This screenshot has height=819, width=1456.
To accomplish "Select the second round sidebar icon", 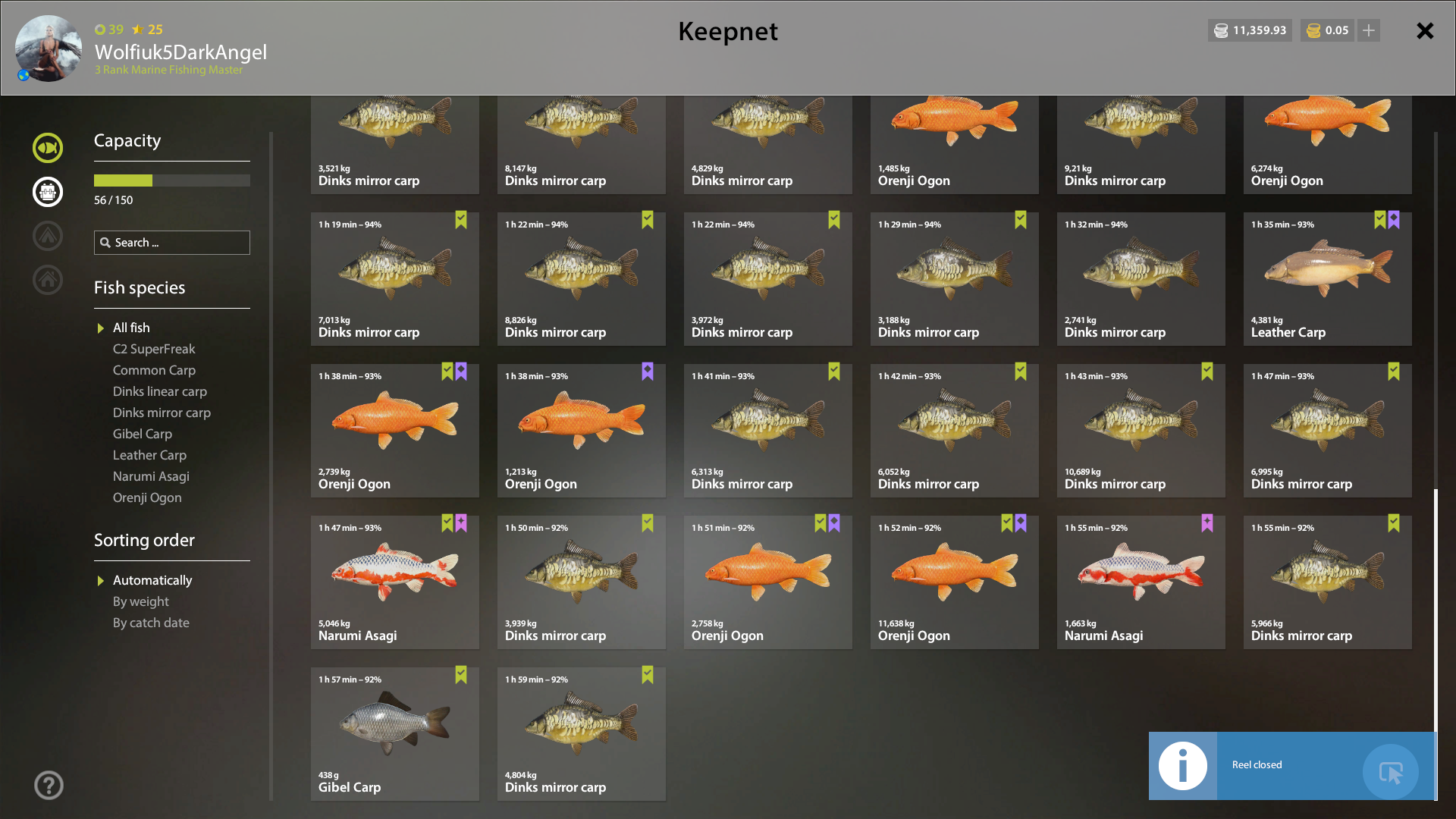I will (48, 192).
